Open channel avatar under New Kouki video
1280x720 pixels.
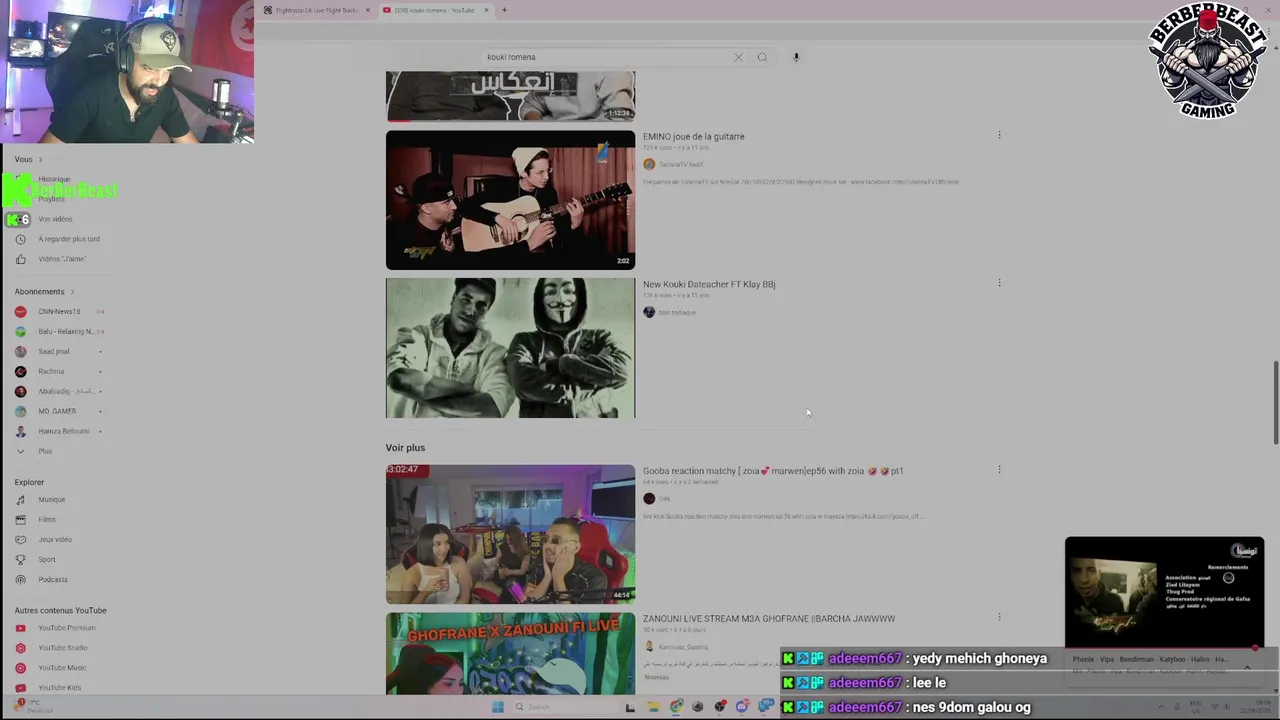[x=649, y=312]
